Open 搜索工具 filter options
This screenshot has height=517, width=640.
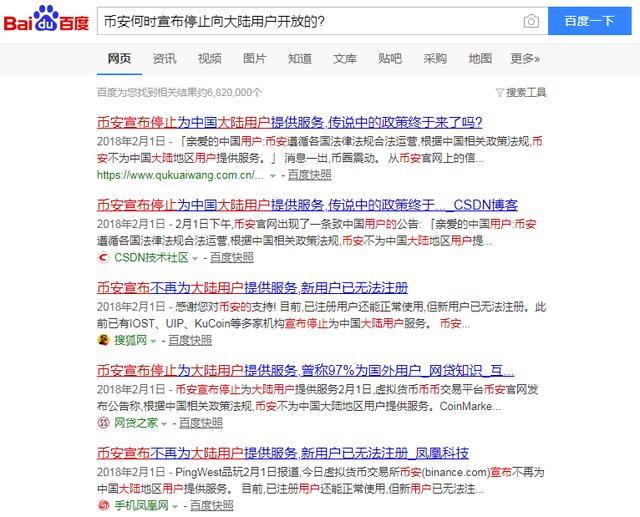click(x=526, y=93)
